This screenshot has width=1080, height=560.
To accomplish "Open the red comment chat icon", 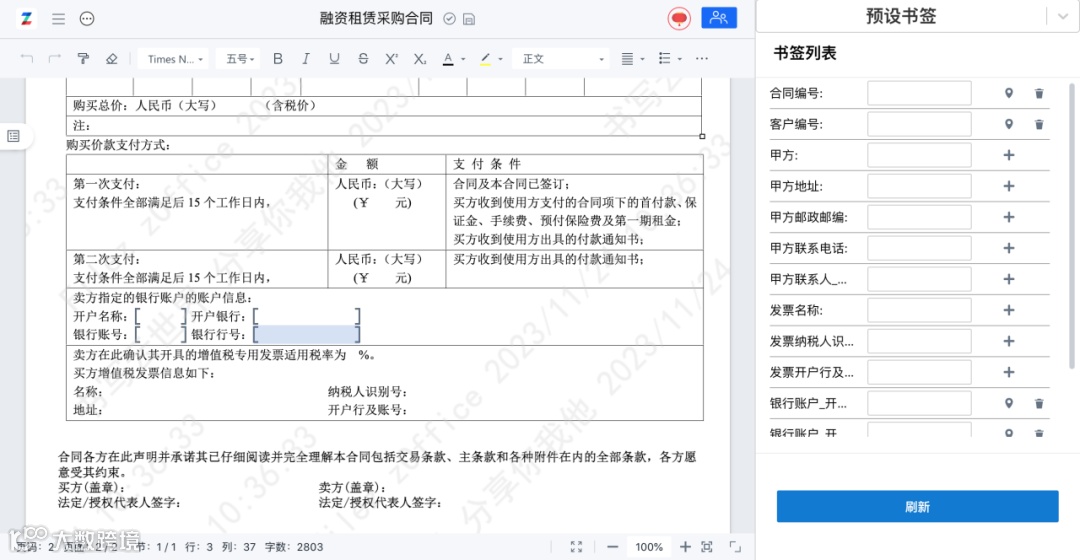I will (x=679, y=19).
